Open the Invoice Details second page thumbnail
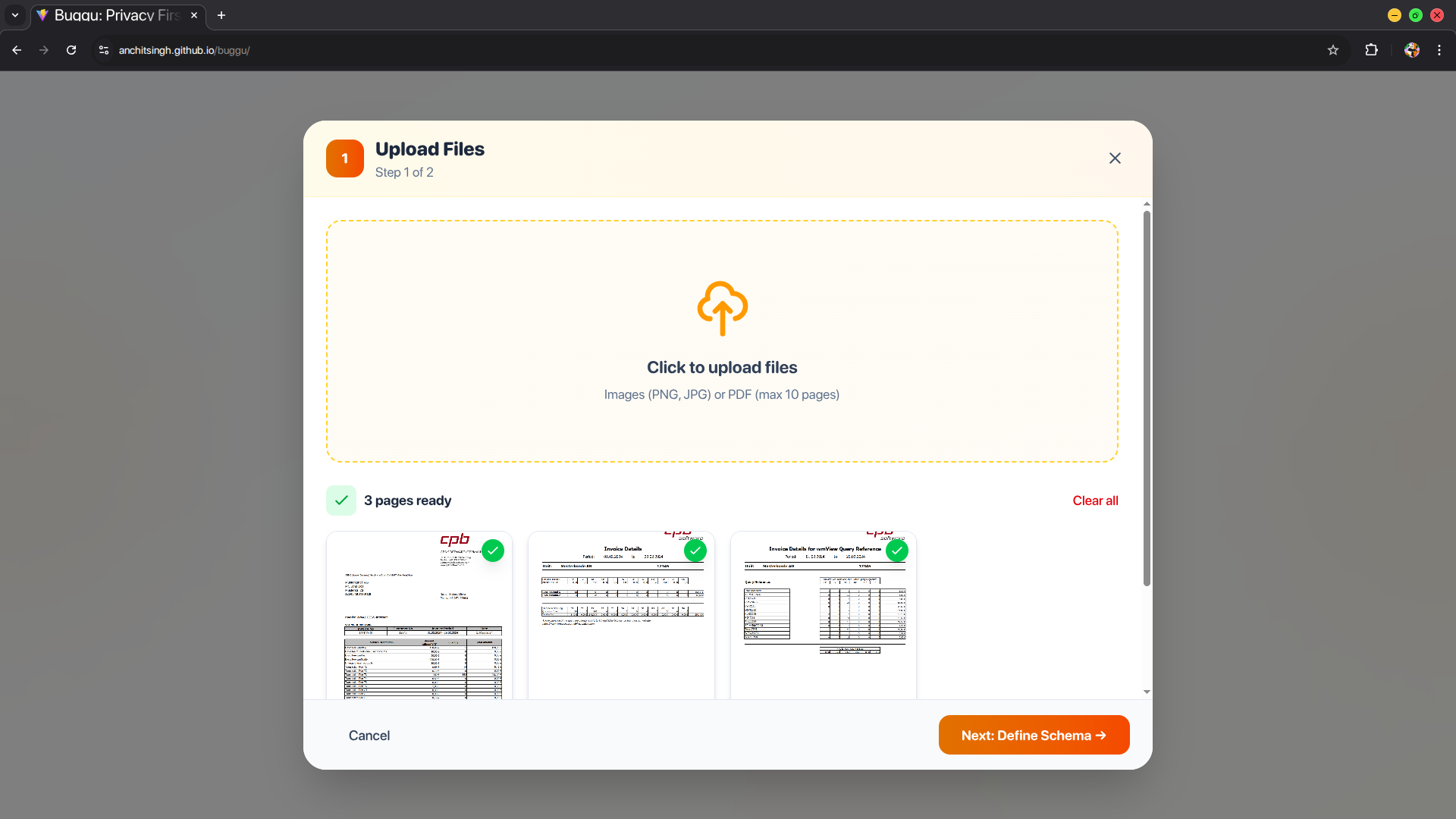This screenshot has width=1456, height=819. 620,622
